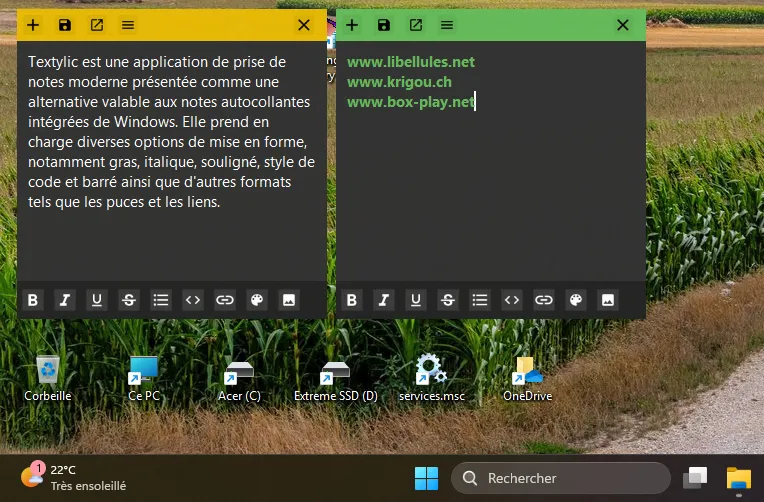The image size is (764, 502).
Task: Toggle underline in the yellow note
Action: [96, 300]
